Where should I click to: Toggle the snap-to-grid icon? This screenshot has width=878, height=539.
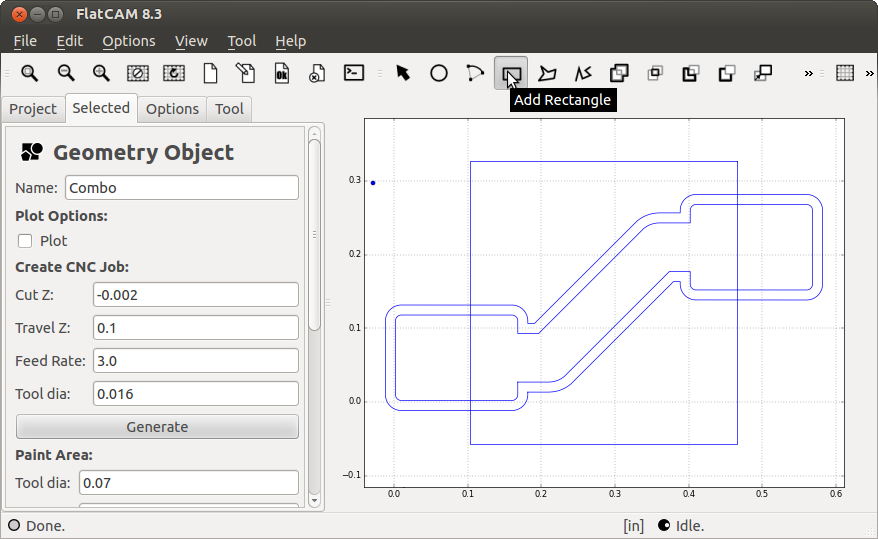(x=845, y=73)
